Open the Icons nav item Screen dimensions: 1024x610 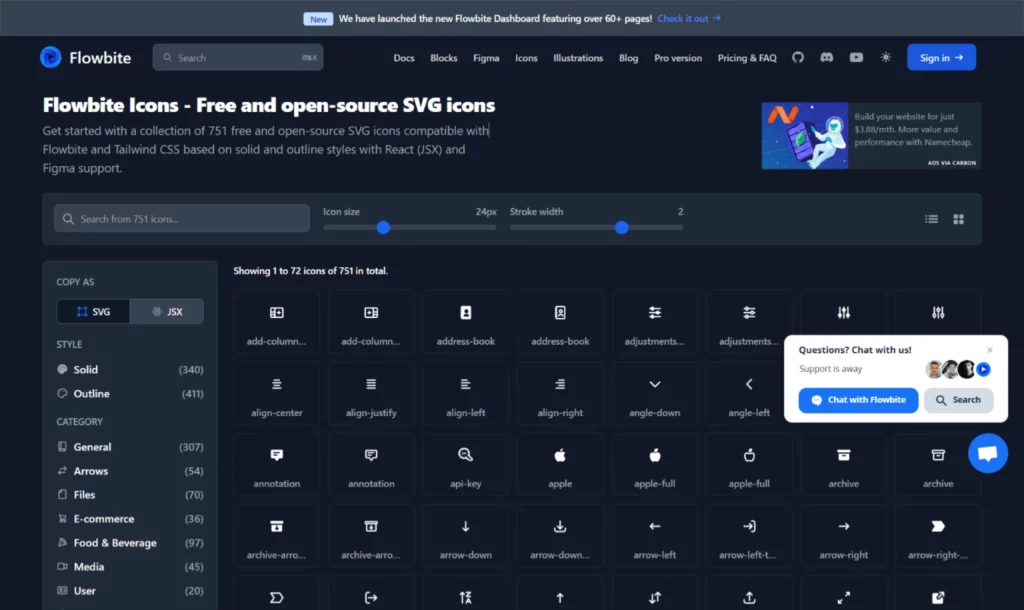tap(526, 58)
